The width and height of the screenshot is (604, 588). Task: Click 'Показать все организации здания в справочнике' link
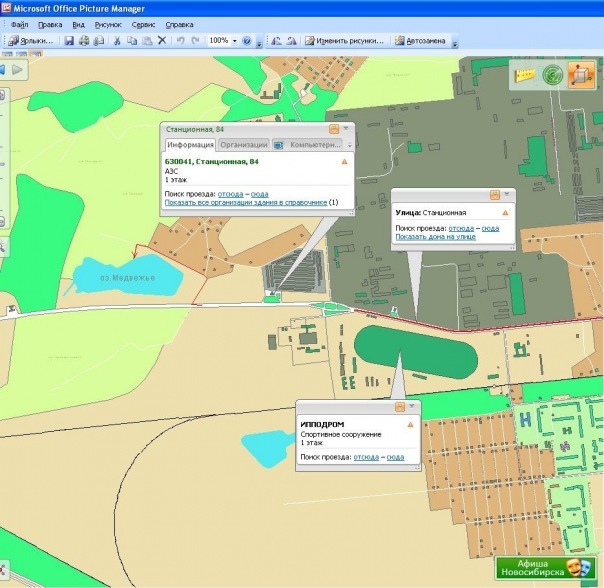coord(246,203)
